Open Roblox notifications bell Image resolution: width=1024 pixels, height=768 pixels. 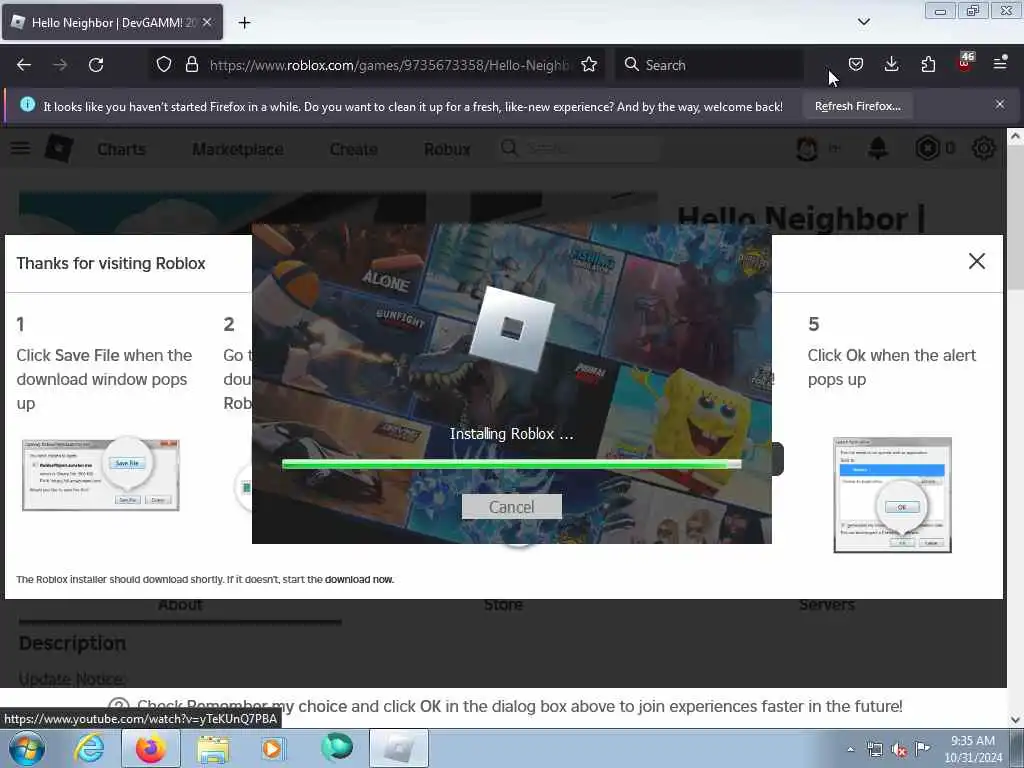[x=878, y=149]
